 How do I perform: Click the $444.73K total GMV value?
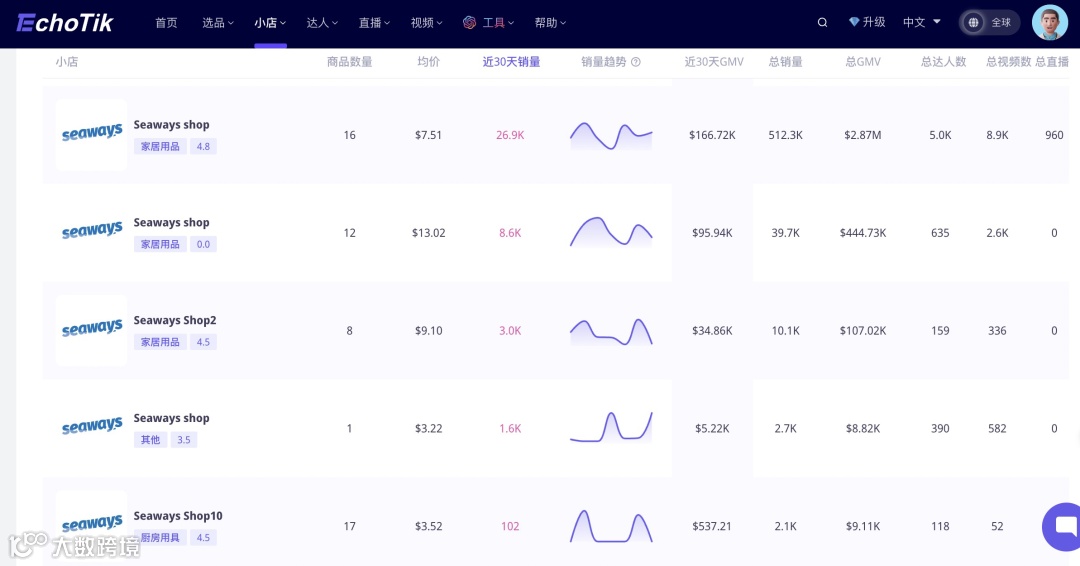coord(863,233)
